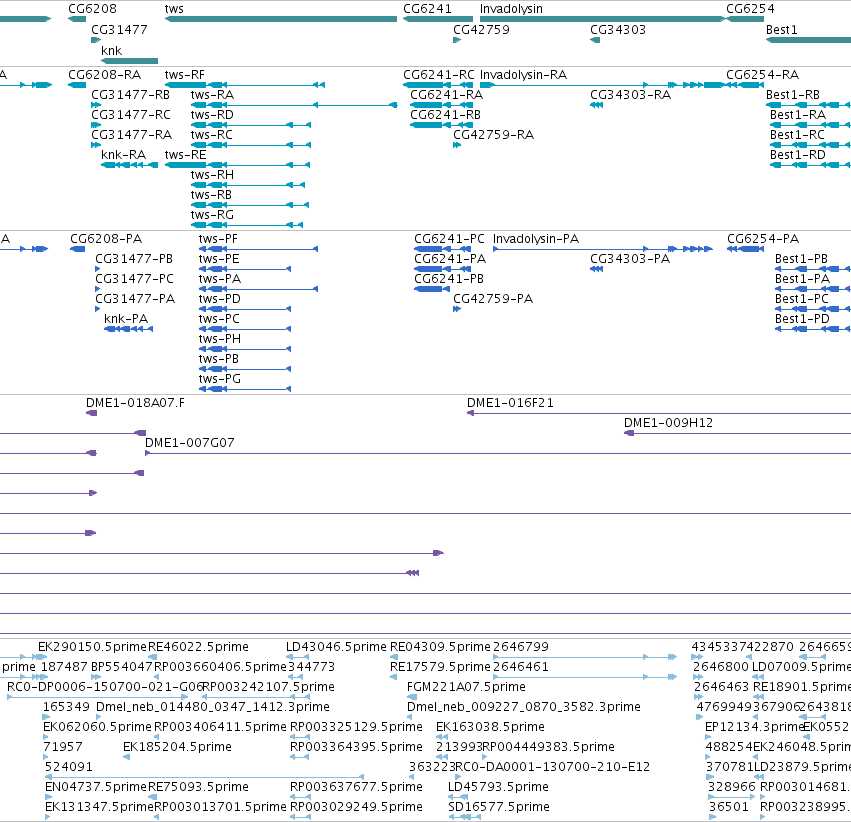Select BAC clone DME1-018A07.F
The height and width of the screenshot is (822, 851).
[x=91, y=413]
